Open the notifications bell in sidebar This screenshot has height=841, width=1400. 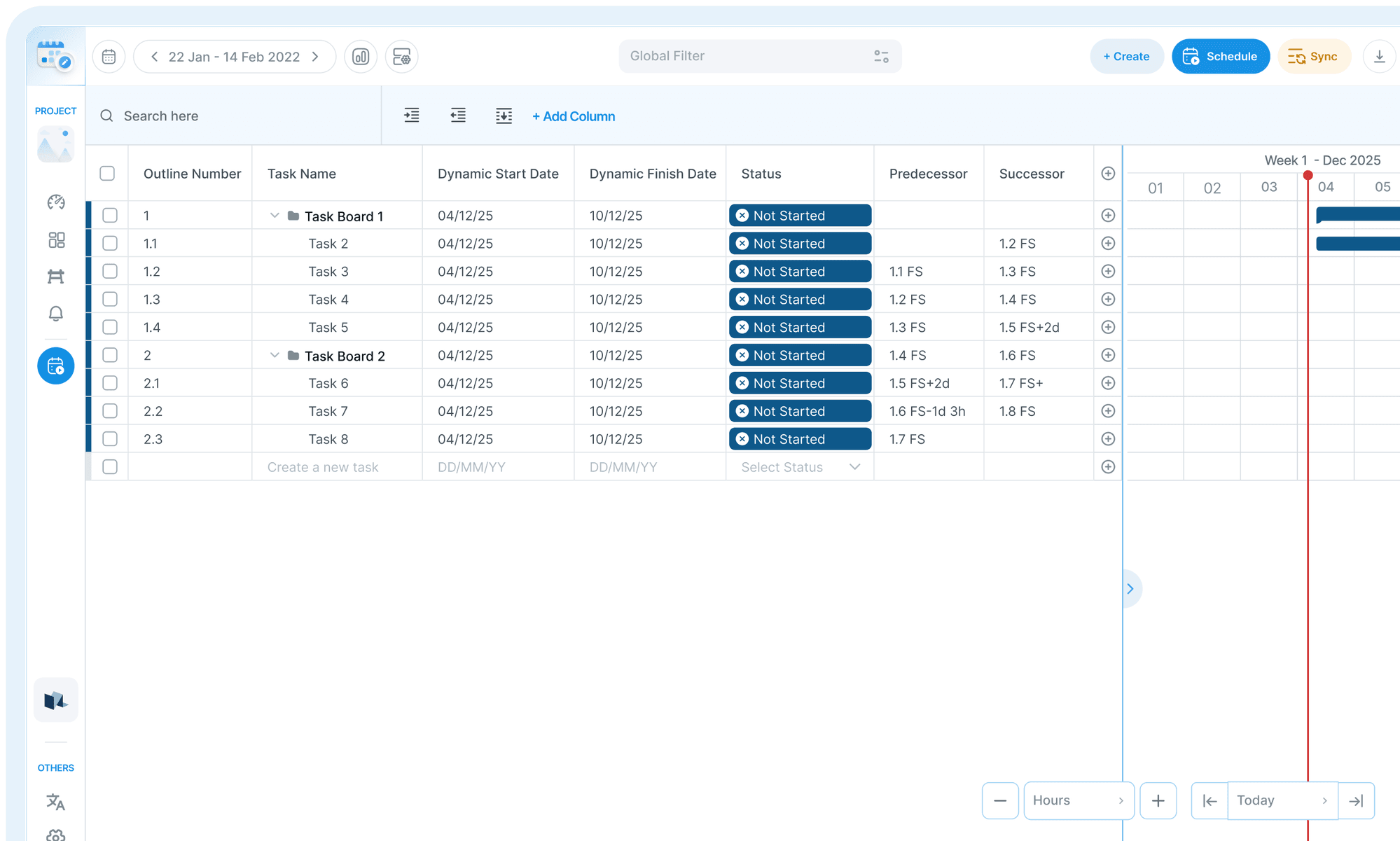pyautogui.click(x=56, y=313)
